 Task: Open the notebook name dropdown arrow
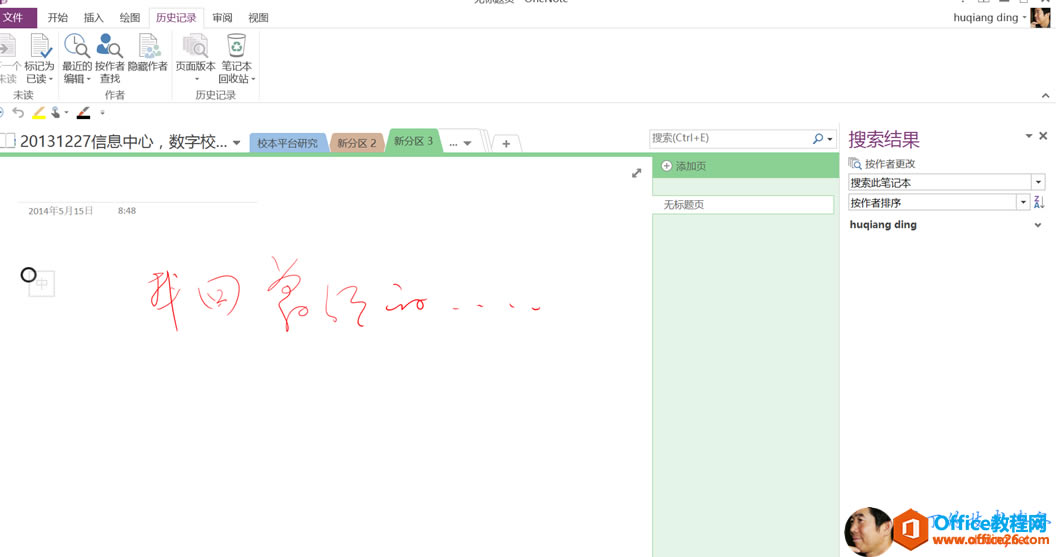click(236, 143)
